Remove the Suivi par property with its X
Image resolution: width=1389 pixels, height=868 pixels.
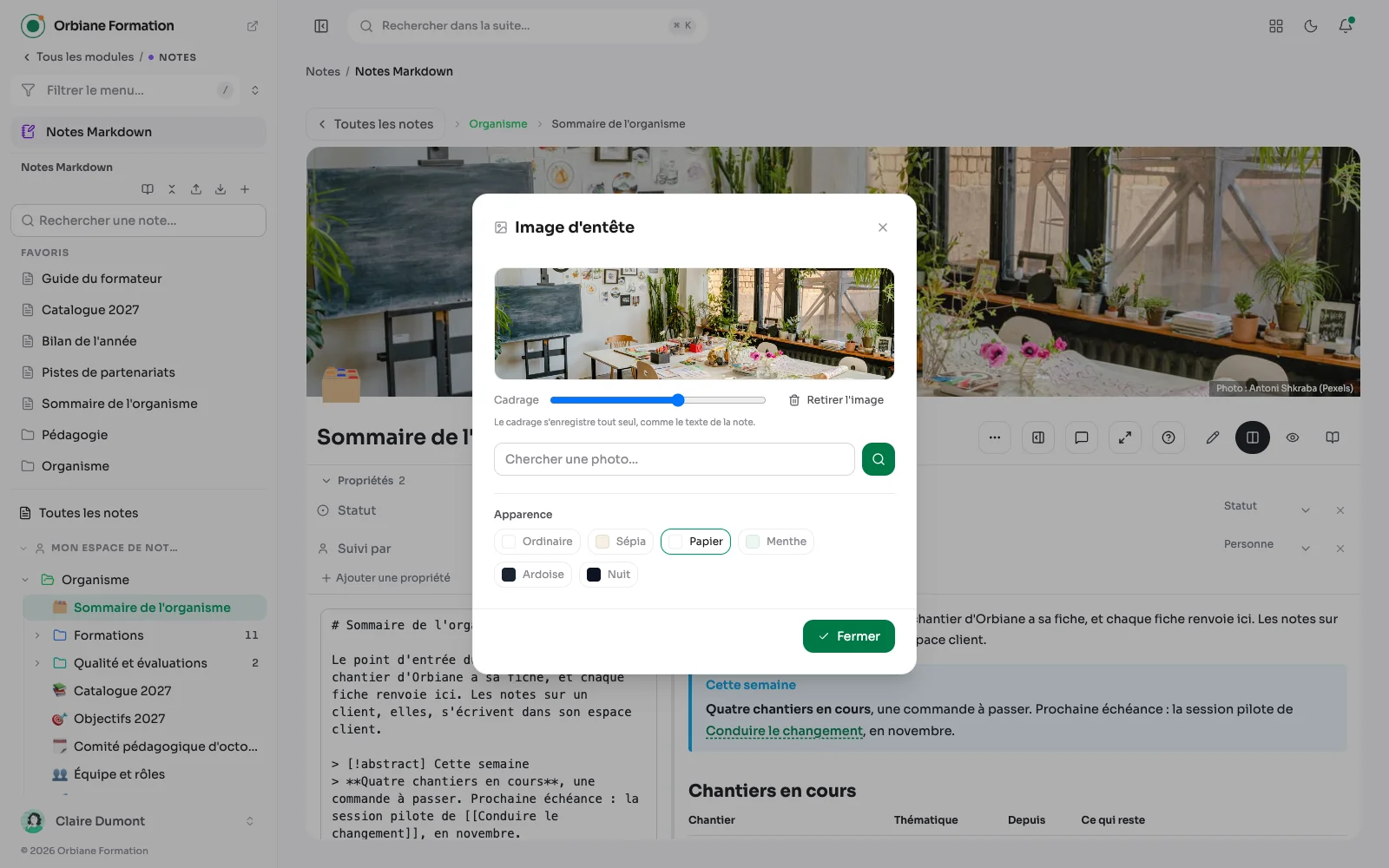pos(1340,549)
